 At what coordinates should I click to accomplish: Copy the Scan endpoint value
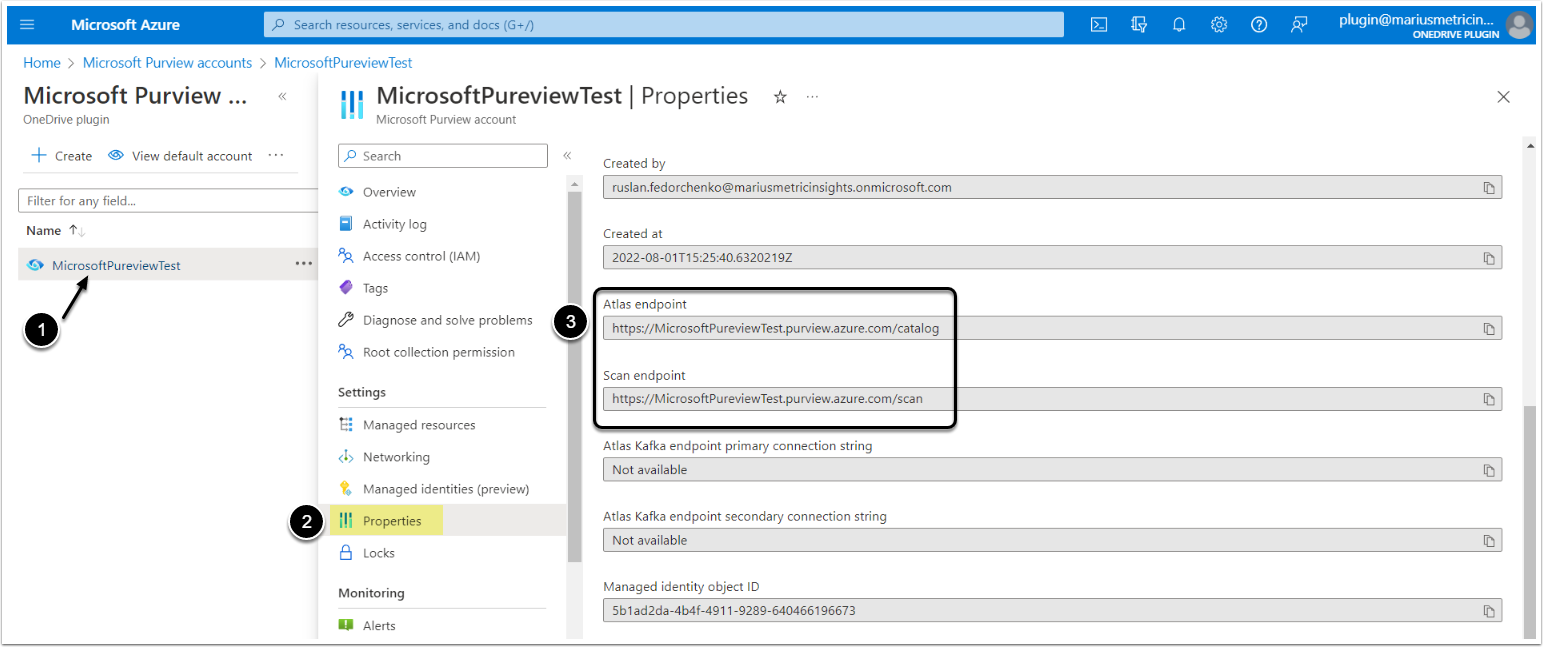[1488, 399]
